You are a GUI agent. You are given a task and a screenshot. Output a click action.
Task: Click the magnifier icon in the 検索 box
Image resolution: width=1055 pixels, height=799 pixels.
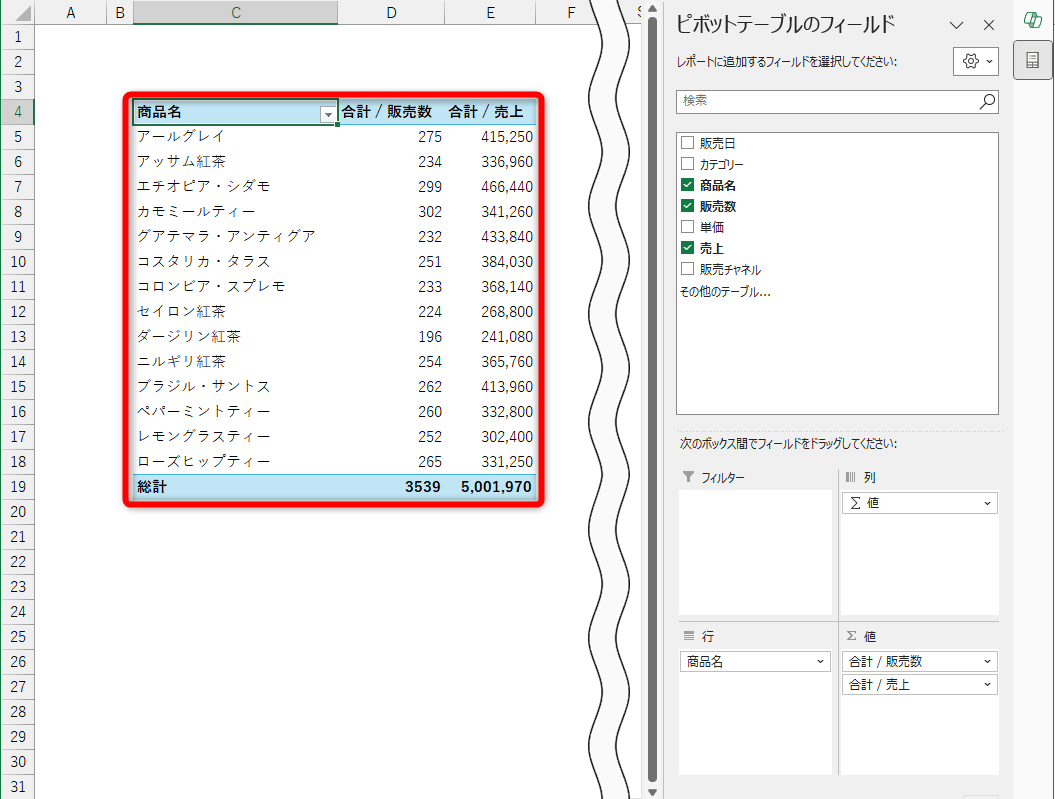click(x=986, y=101)
